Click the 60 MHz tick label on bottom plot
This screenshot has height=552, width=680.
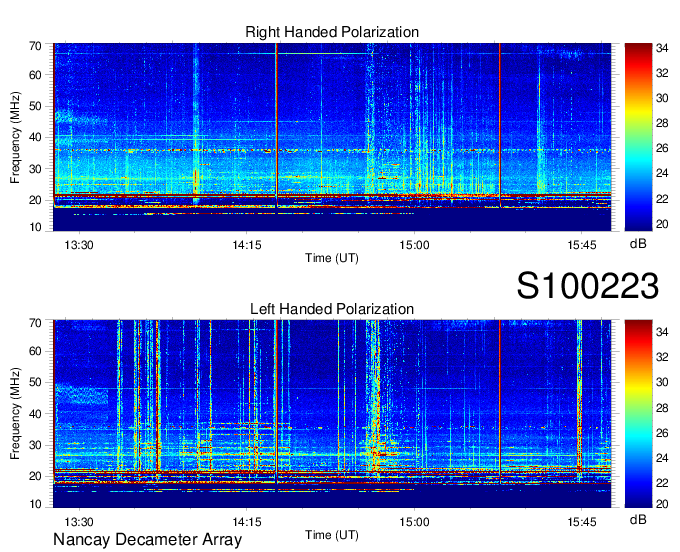tap(35, 351)
